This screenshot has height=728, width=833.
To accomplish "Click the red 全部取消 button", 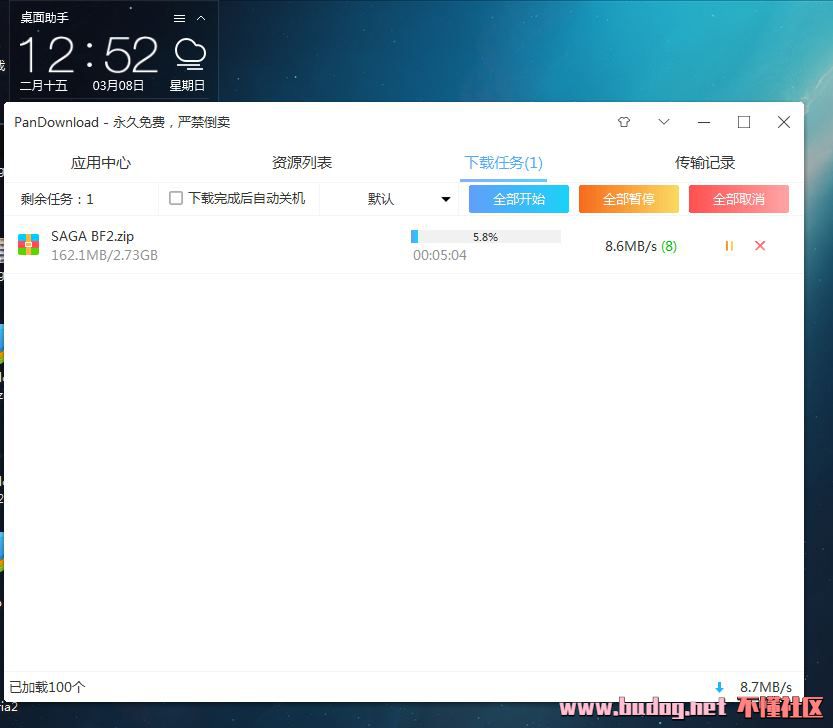I will pos(738,199).
